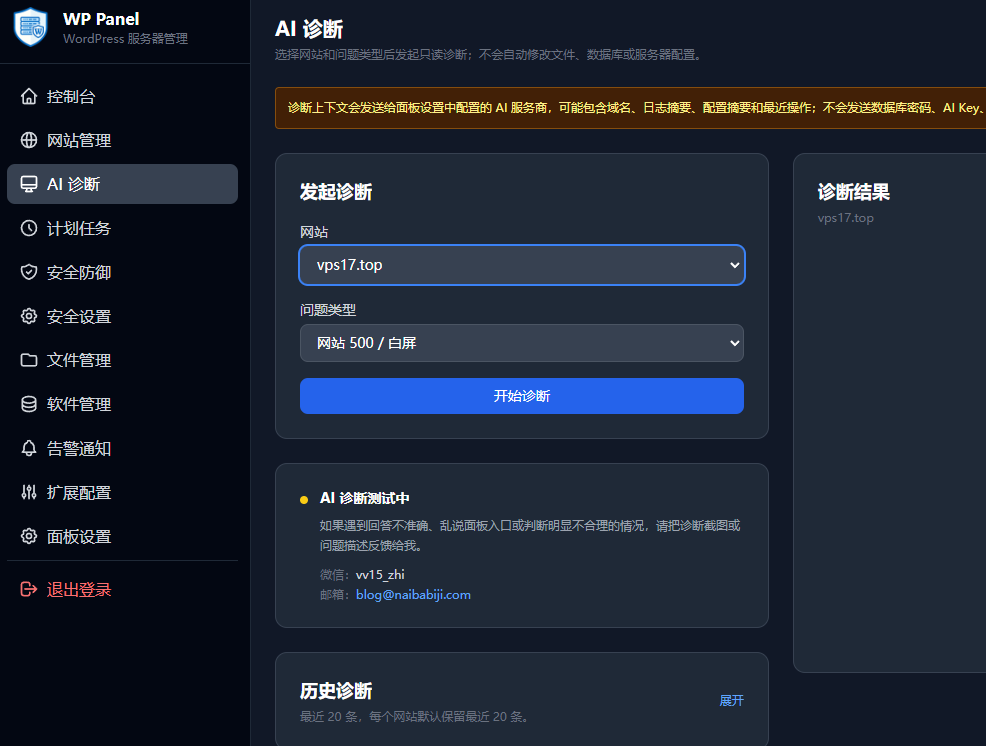Click the WeChat ID vv15_zhi text
This screenshot has height=746, width=986.
[380, 574]
